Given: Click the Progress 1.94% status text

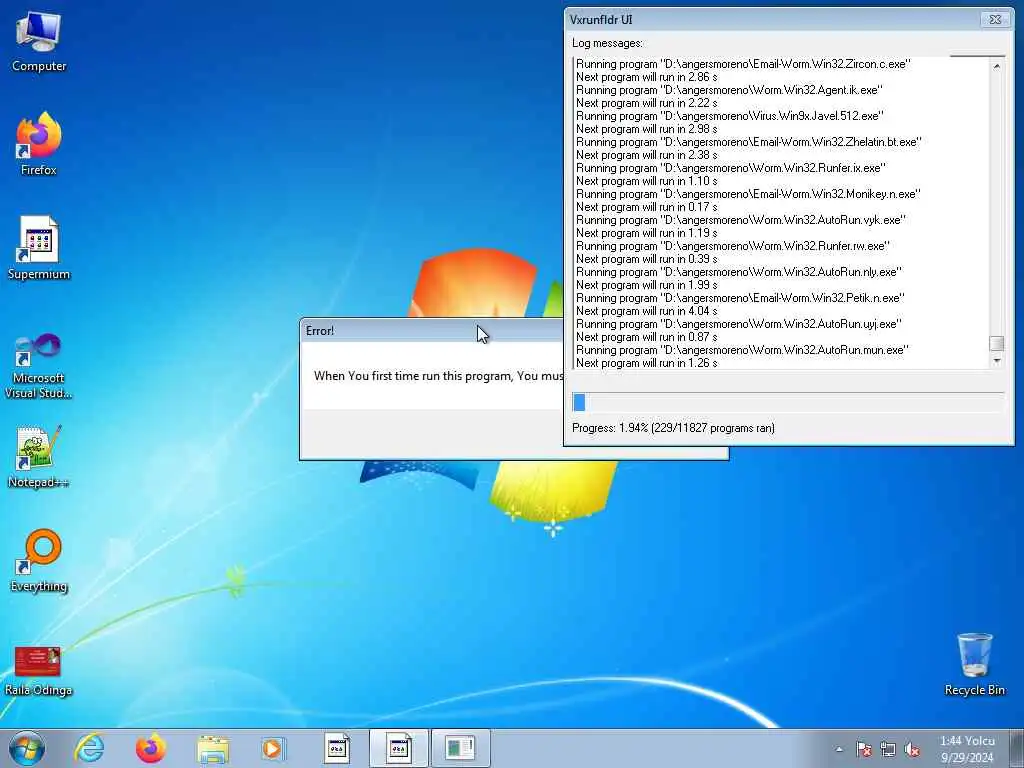Looking at the screenshot, I should click(x=673, y=428).
